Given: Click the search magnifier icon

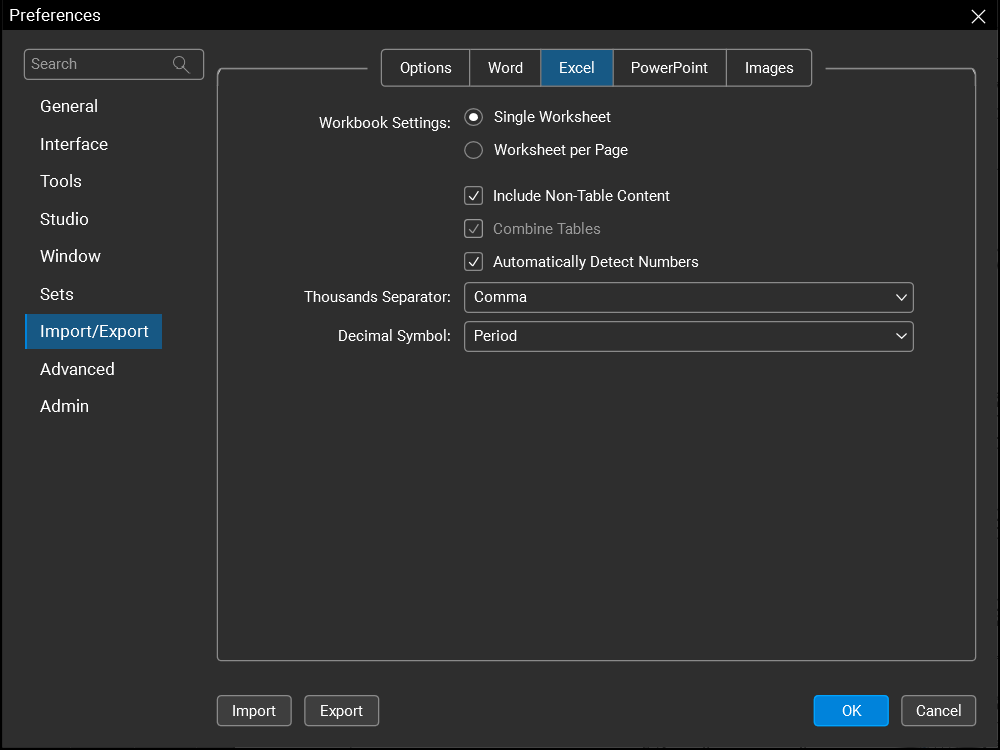Looking at the screenshot, I should tap(181, 64).
